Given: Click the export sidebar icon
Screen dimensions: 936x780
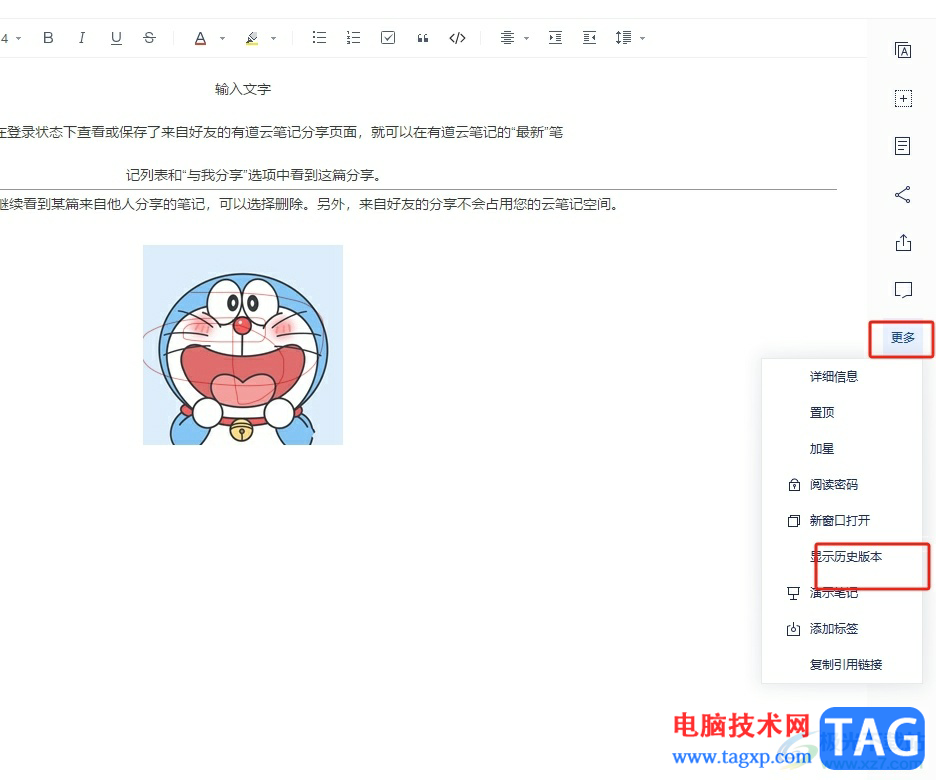Looking at the screenshot, I should click(x=903, y=242).
